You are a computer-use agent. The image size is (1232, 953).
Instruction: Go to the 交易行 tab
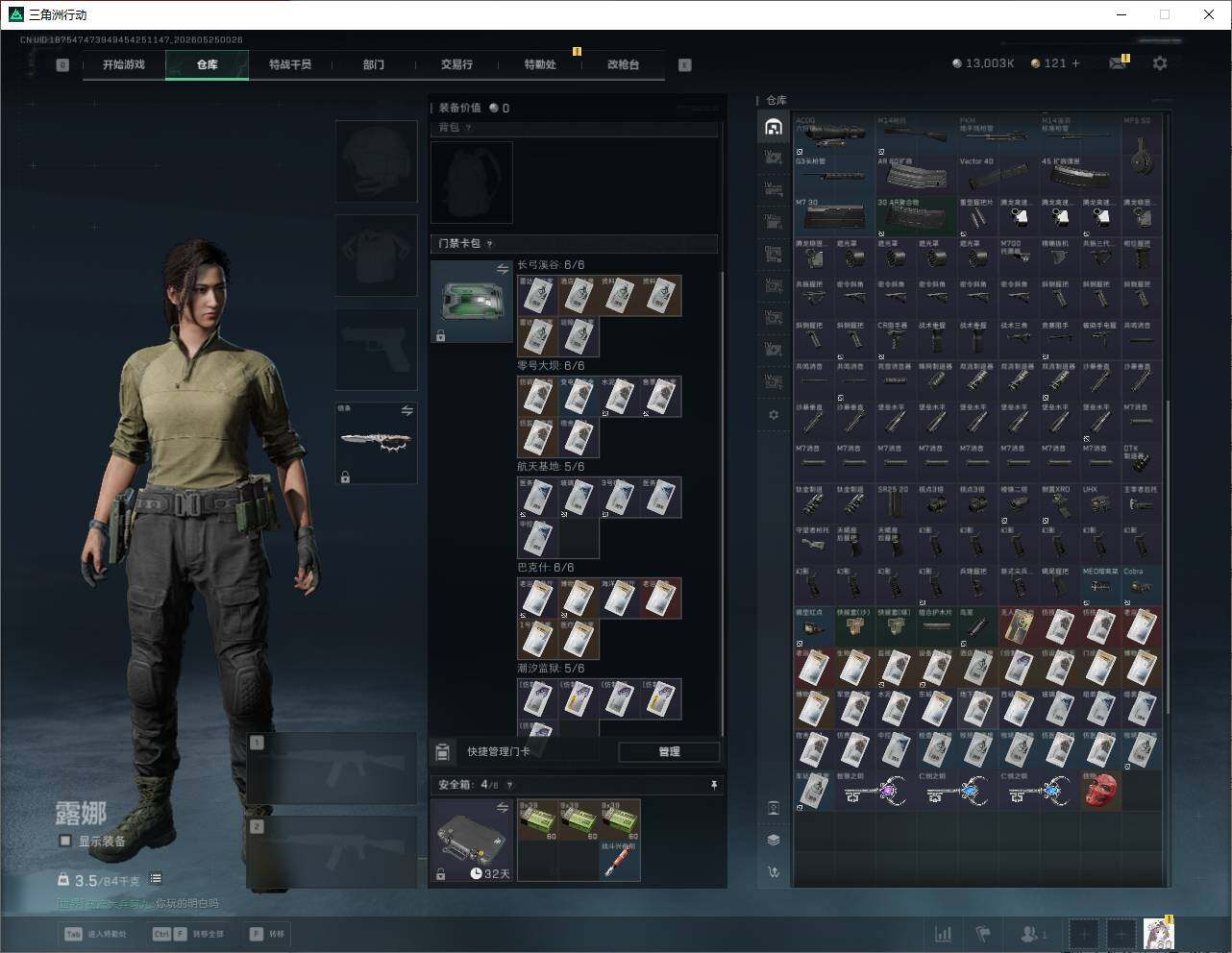point(456,64)
